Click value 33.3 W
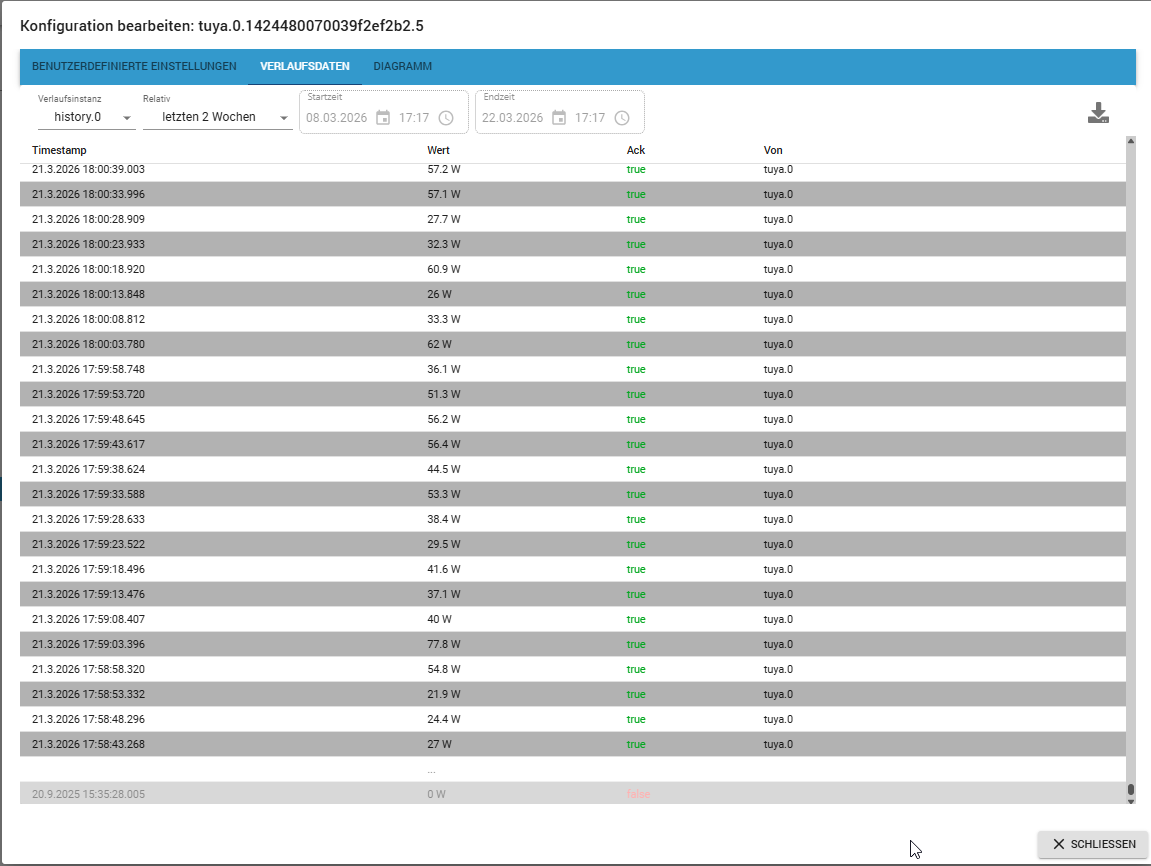The width and height of the screenshot is (1151, 866). point(443,319)
